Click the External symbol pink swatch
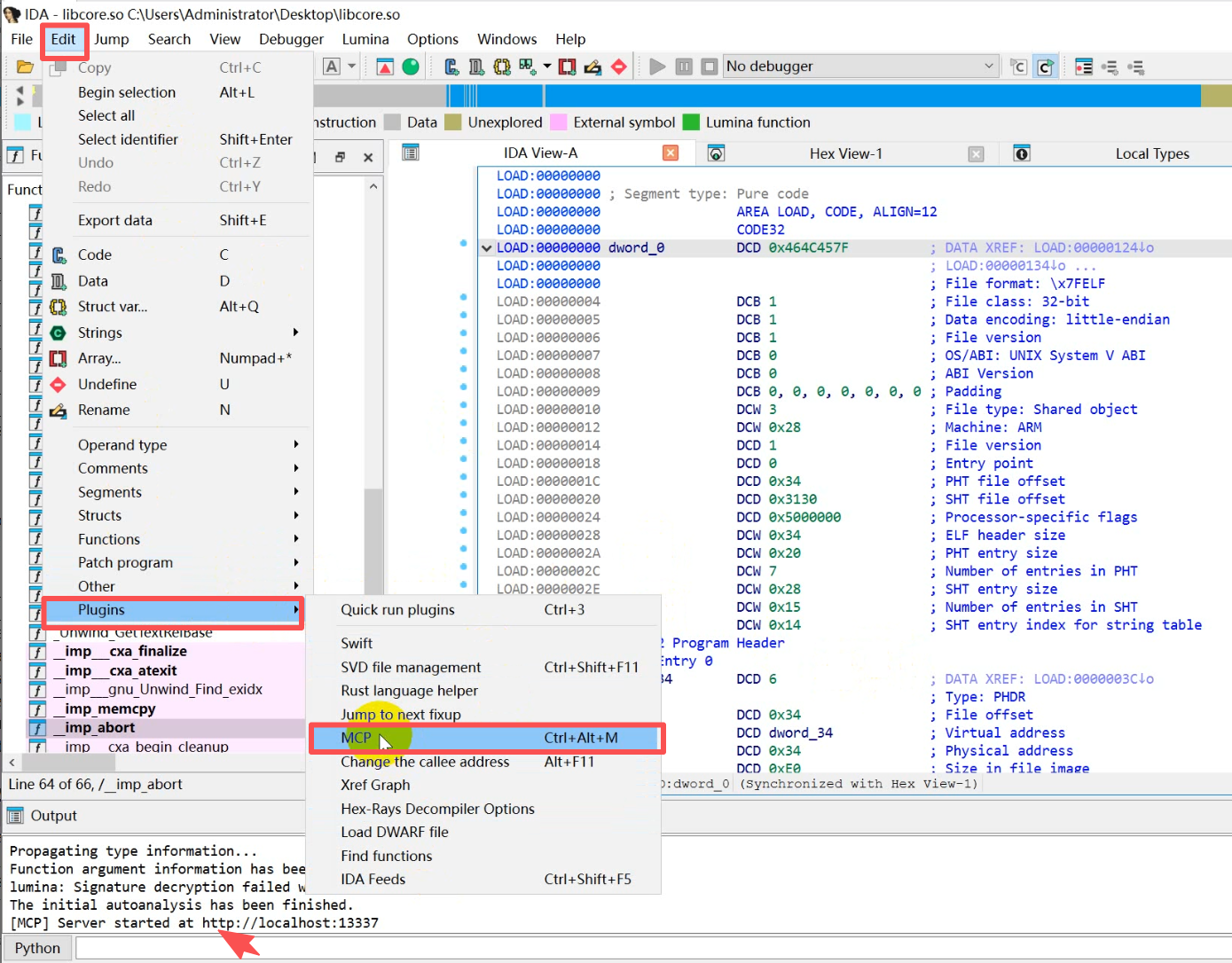 click(559, 122)
